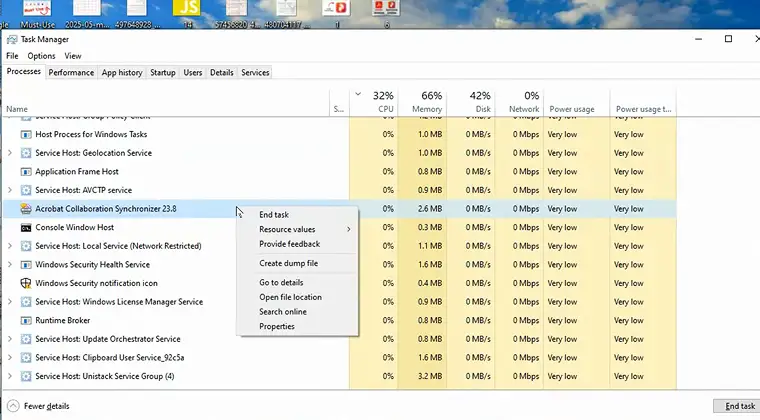Screen dimensions: 760x420
Task: Choose End task in the context menu
Action: pyautogui.click(x=297, y=215)
